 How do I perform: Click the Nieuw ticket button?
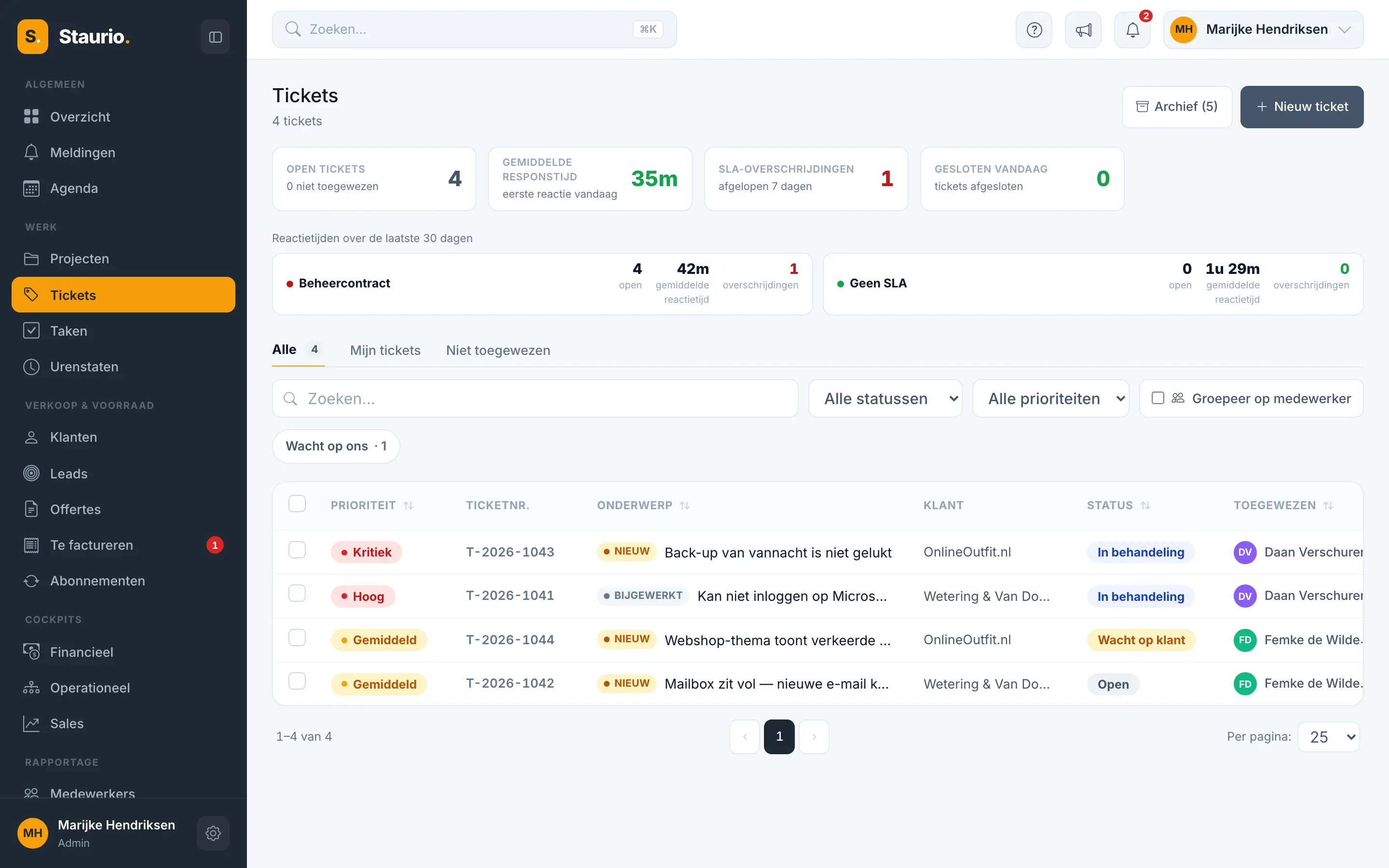[1301, 107]
